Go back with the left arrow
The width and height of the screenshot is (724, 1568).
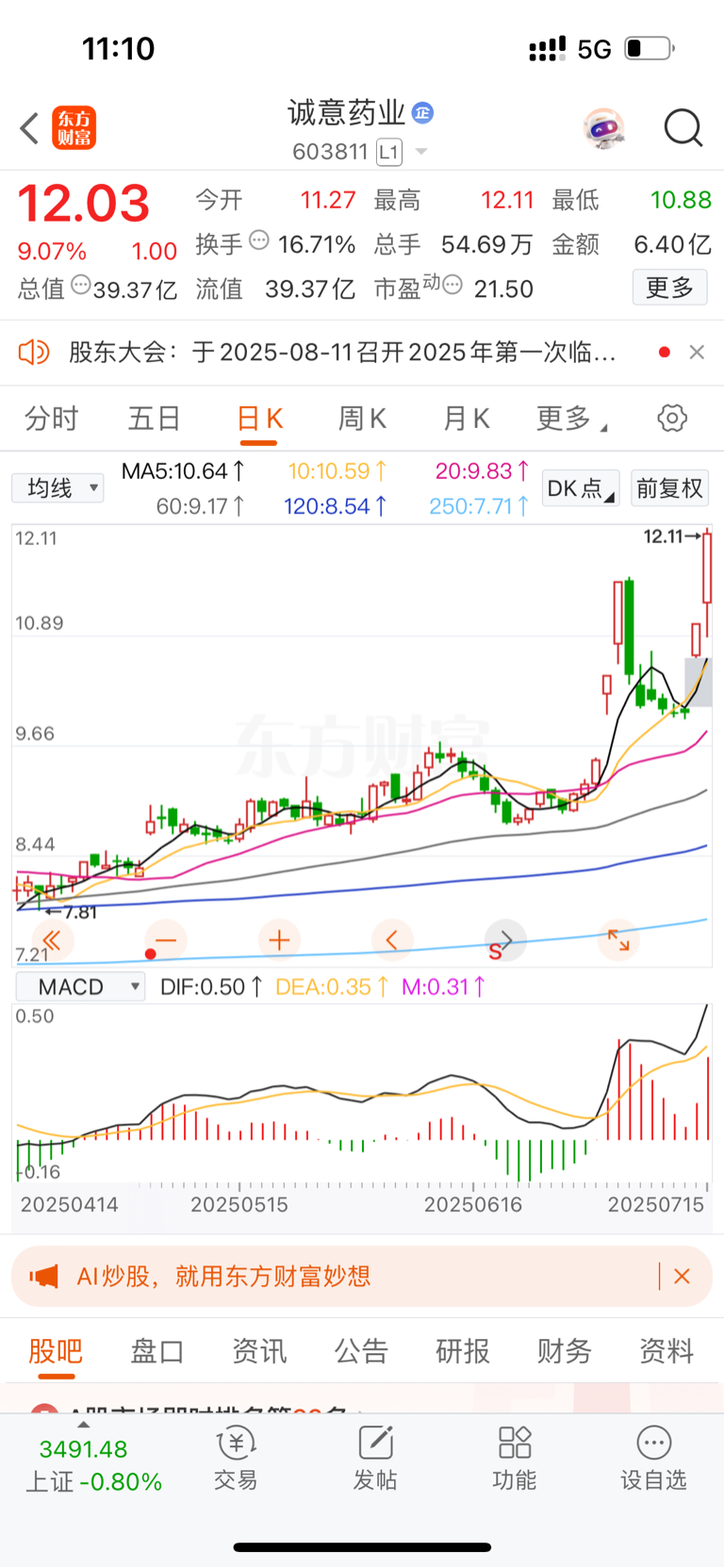click(29, 128)
